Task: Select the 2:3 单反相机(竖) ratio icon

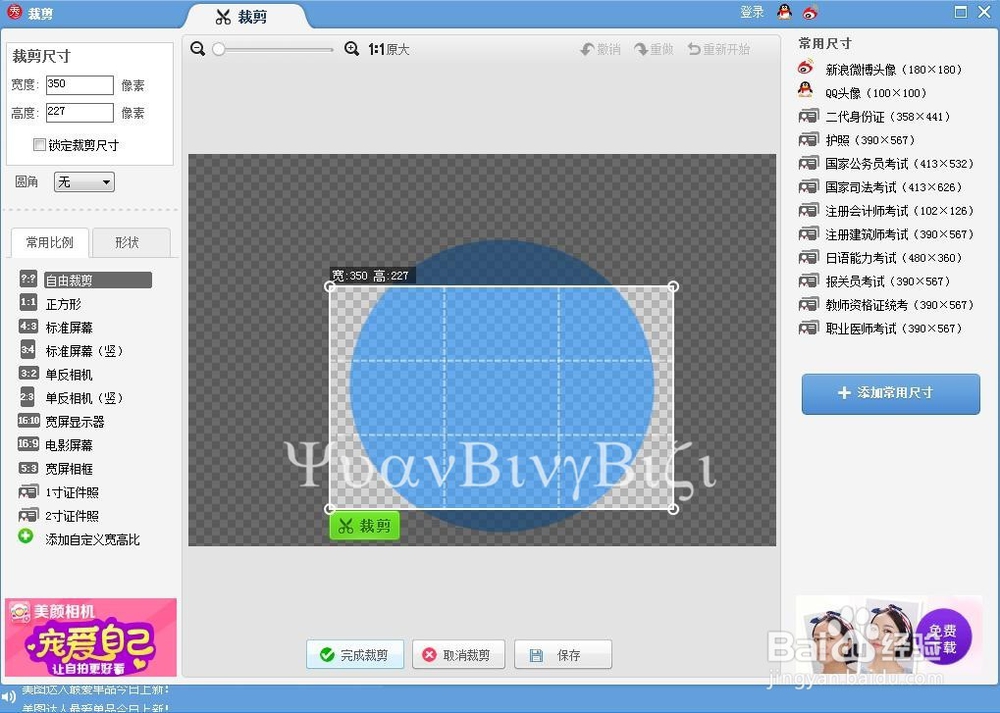Action: [x=27, y=397]
